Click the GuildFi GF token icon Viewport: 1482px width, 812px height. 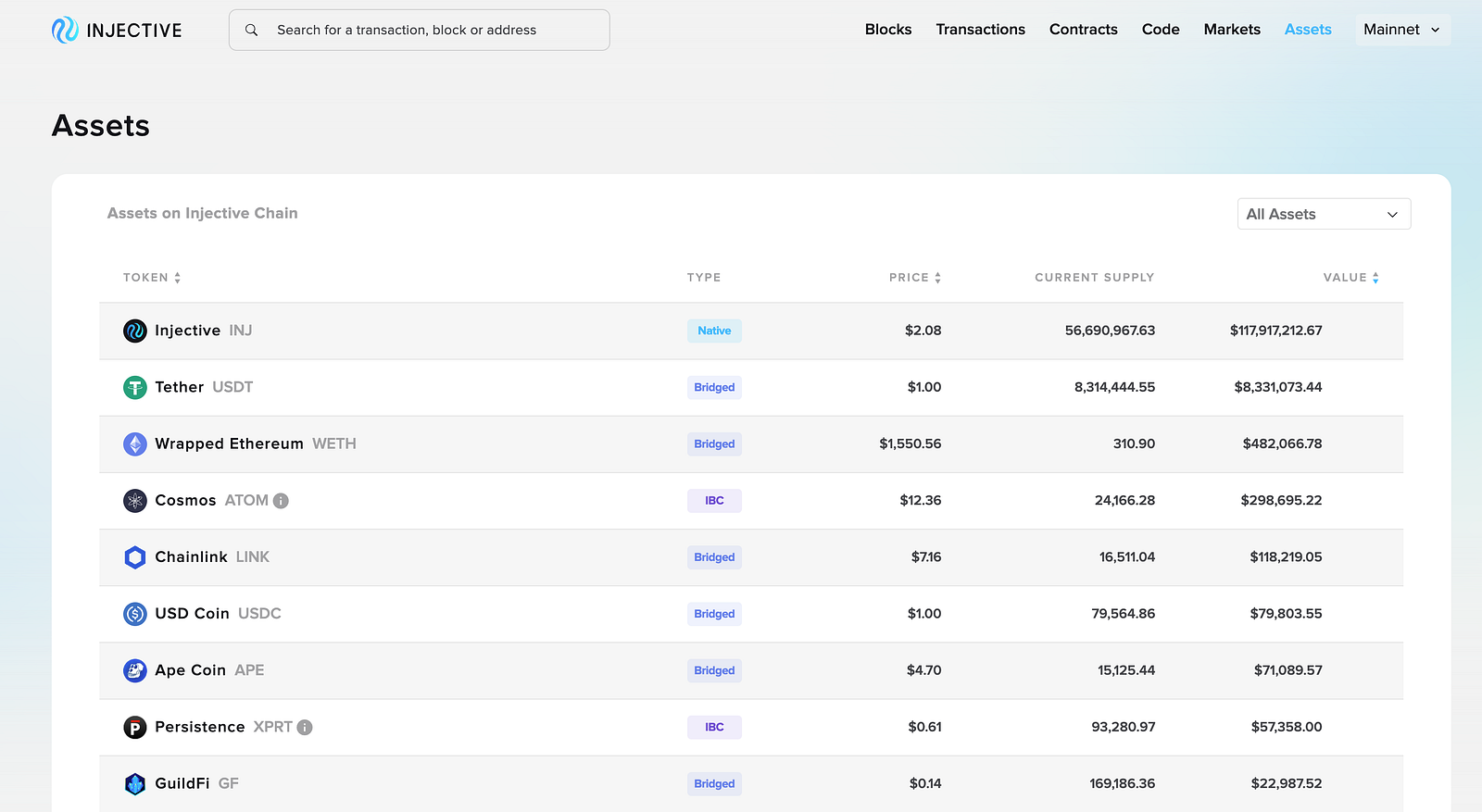pos(135,784)
